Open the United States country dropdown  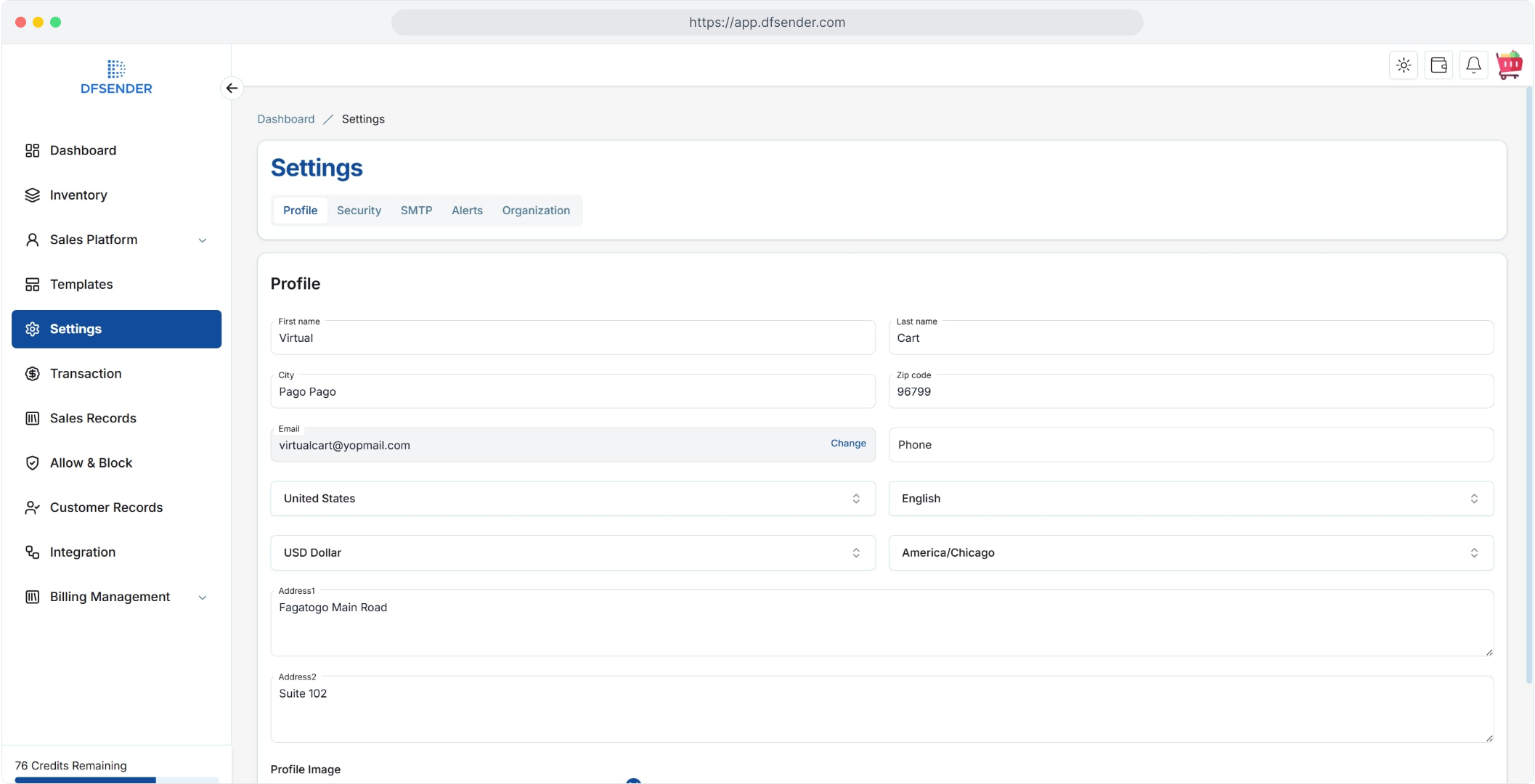tap(572, 499)
